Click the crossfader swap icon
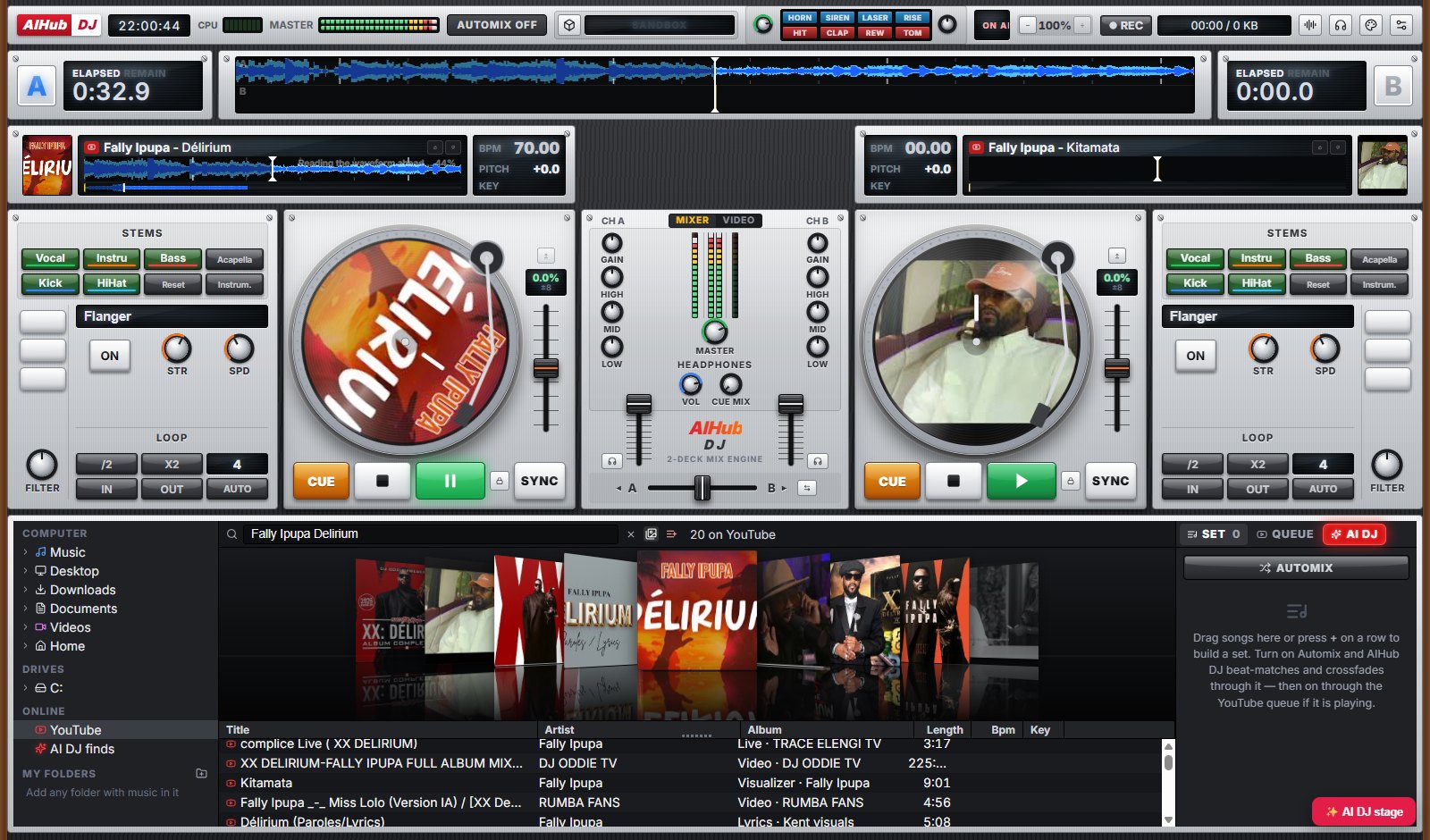The image size is (1430, 840). pos(807,488)
